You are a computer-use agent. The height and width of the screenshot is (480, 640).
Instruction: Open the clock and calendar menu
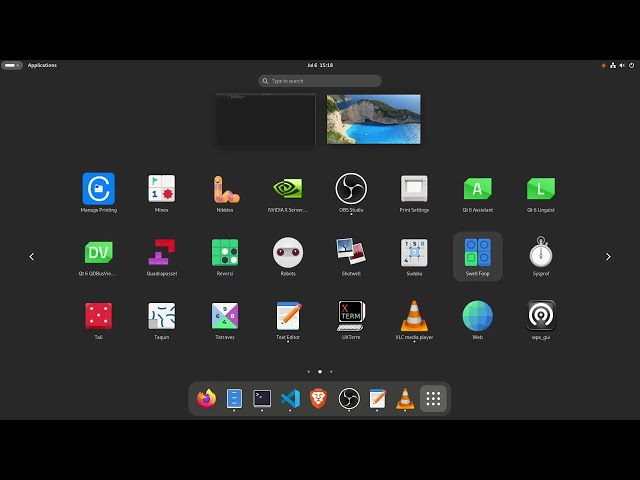(320, 65)
